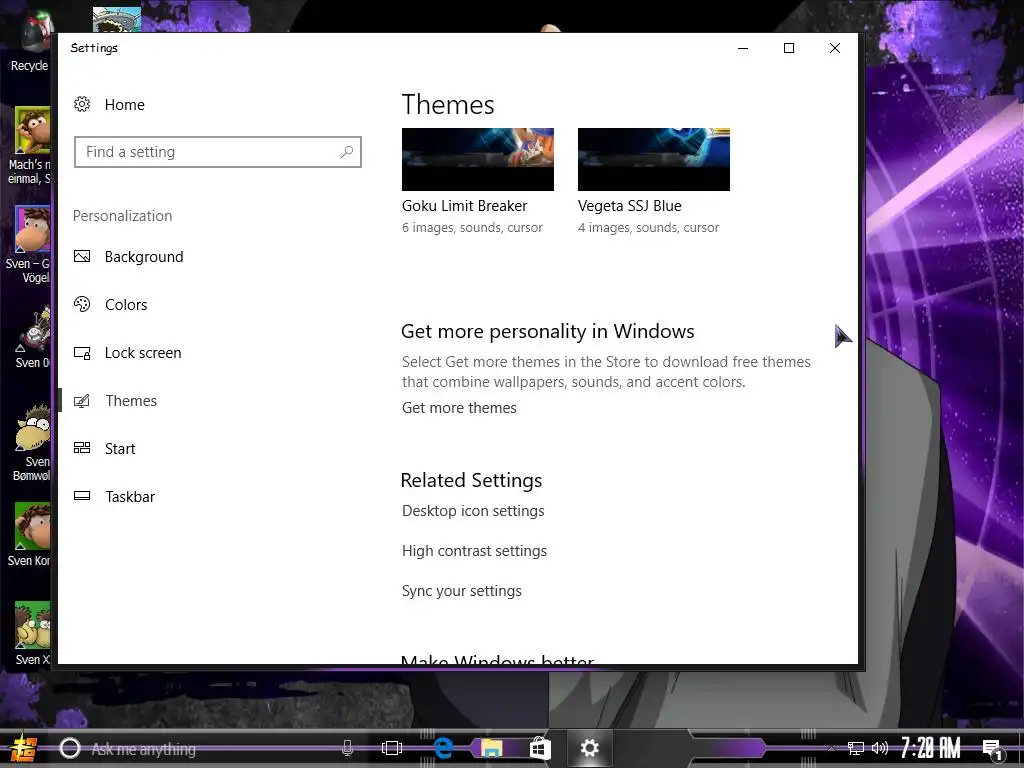Open the network icon in system tray
This screenshot has height=768, width=1024.
point(856,748)
